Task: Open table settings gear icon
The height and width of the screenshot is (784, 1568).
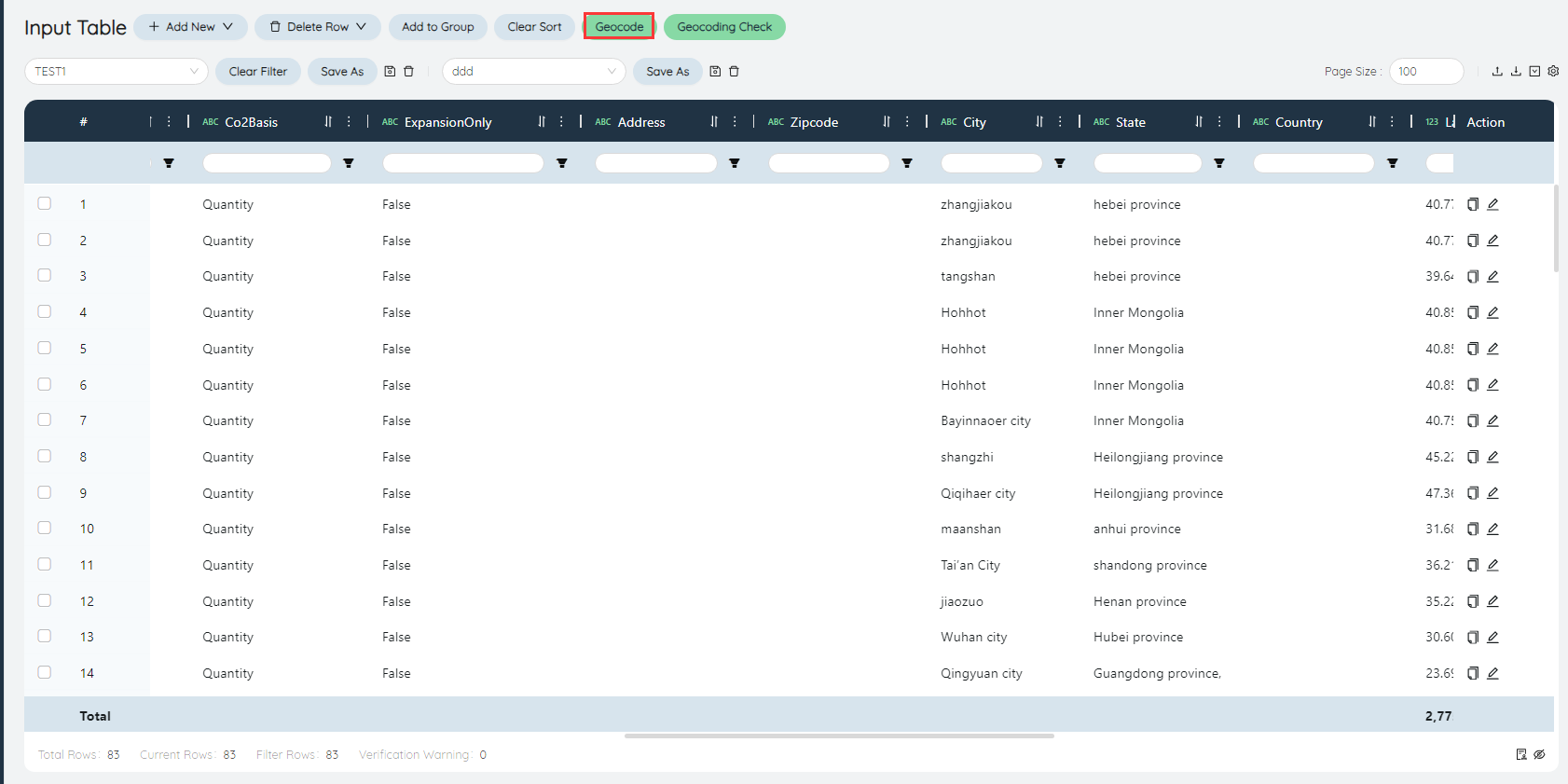Action: (1553, 71)
